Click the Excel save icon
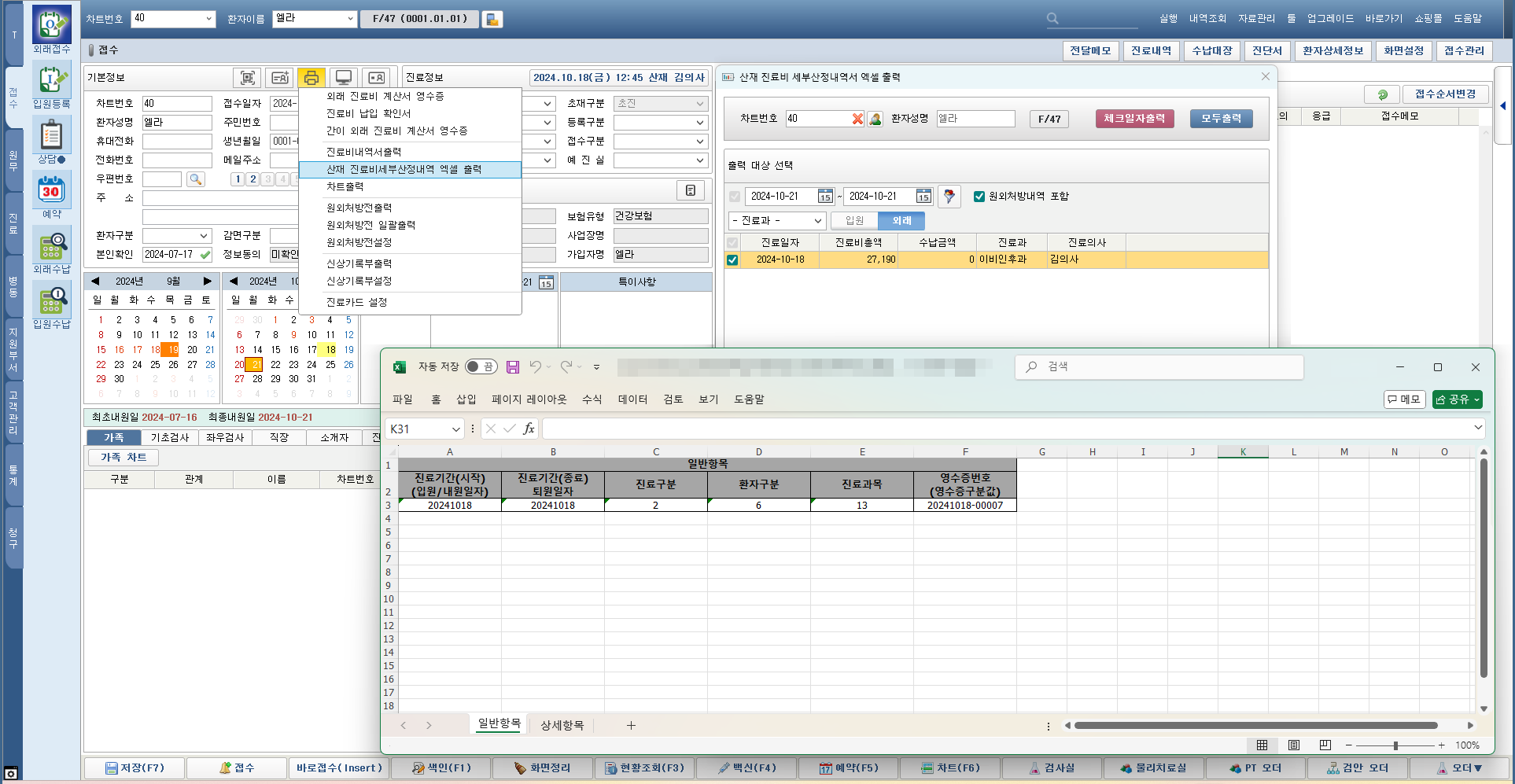The width and height of the screenshot is (1515, 784). pos(513,367)
